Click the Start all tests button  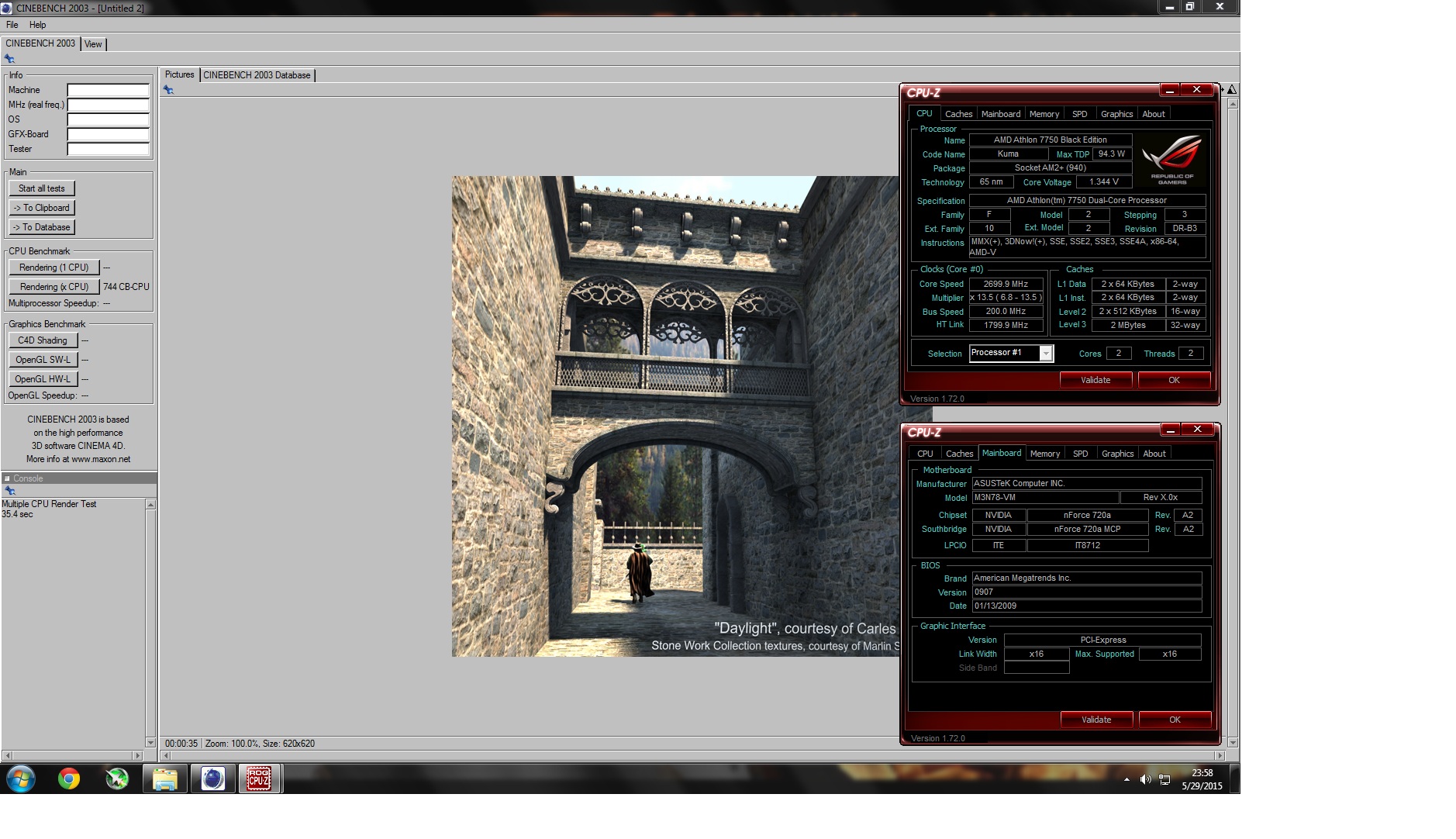pyautogui.click(x=42, y=188)
